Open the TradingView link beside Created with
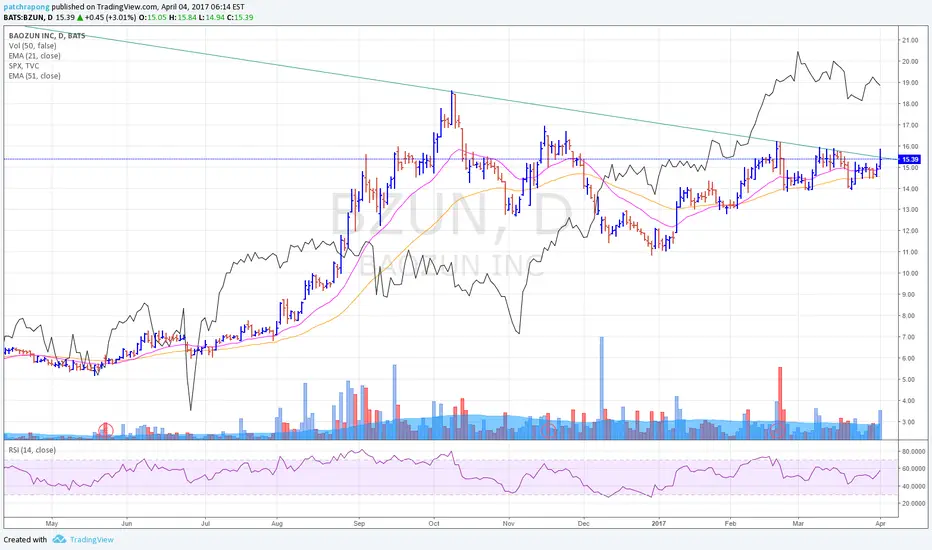Viewport: 932px width, 550px height. [x=92, y=540]
